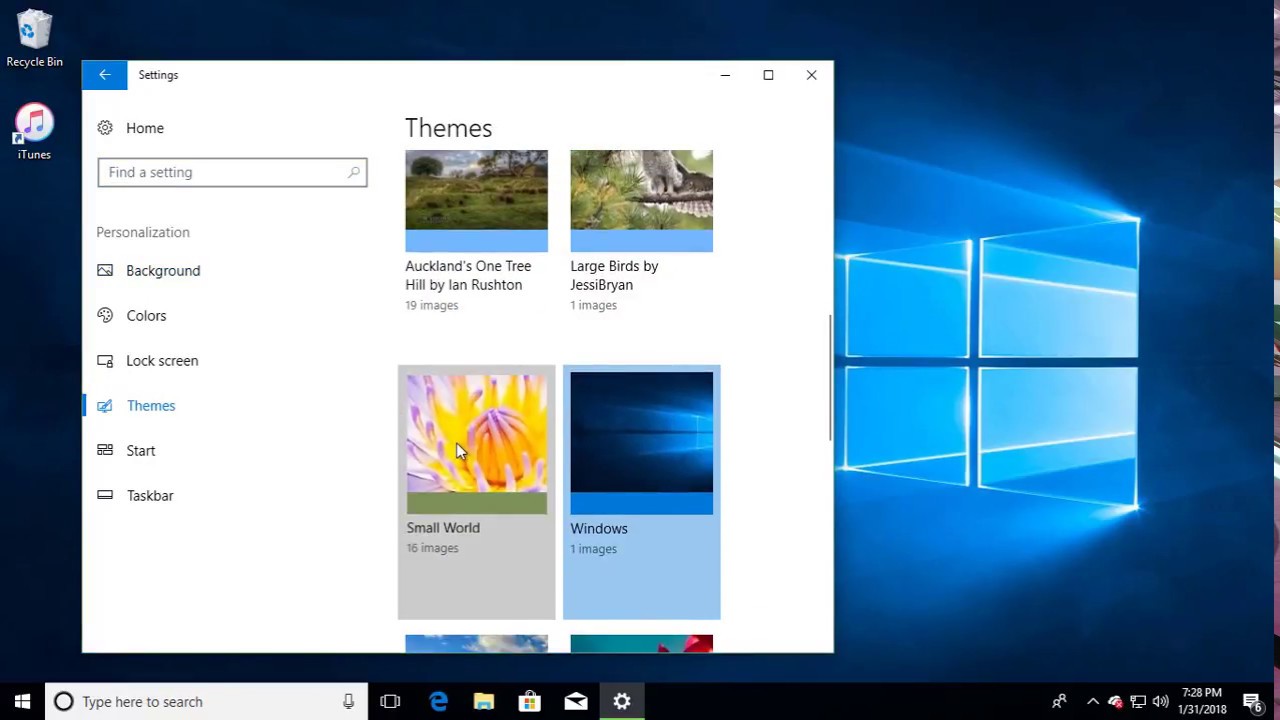
Task: Open Microsoft Edge from the taskbar
Action: coord(438,702)
